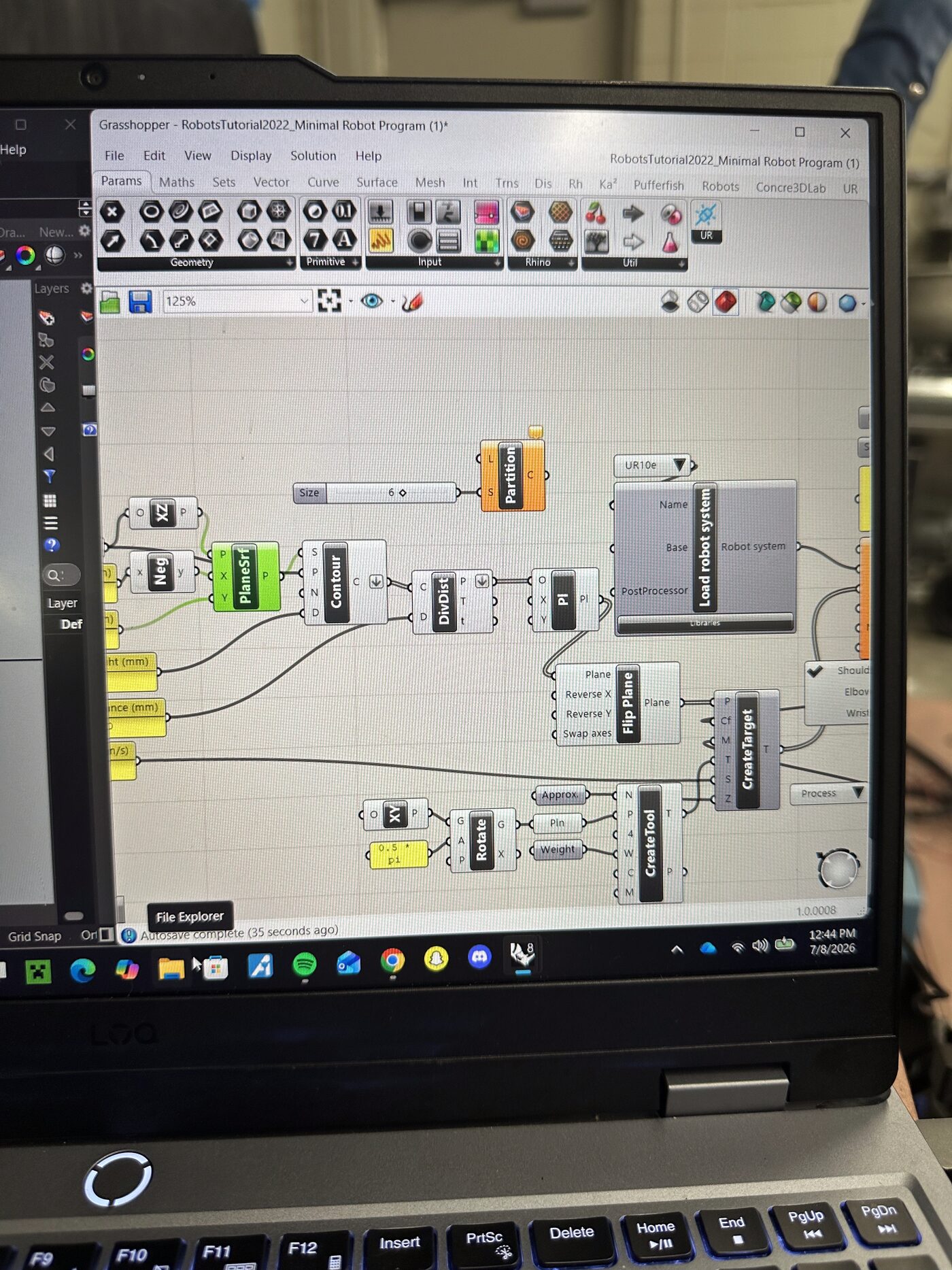Open Spotify from the taskbar
This screenshot has height=1270, width=952.
click(x=305, y=964)
